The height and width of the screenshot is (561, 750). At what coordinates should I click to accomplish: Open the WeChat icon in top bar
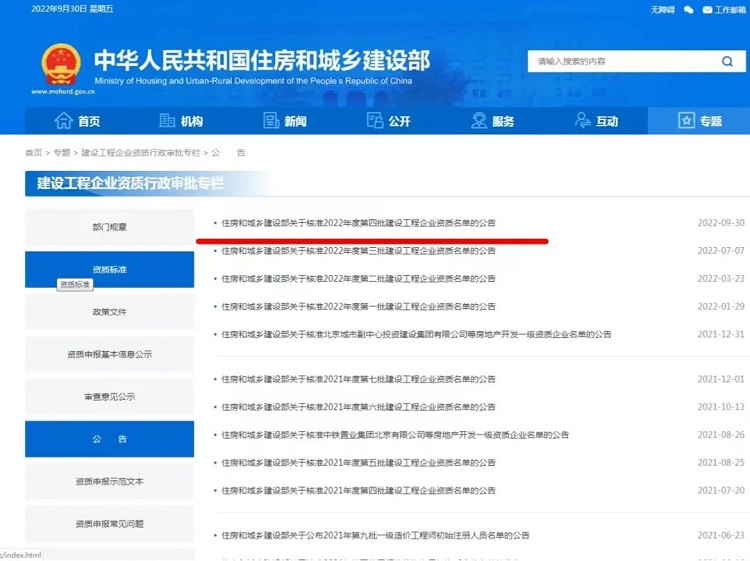coord(688,9)
